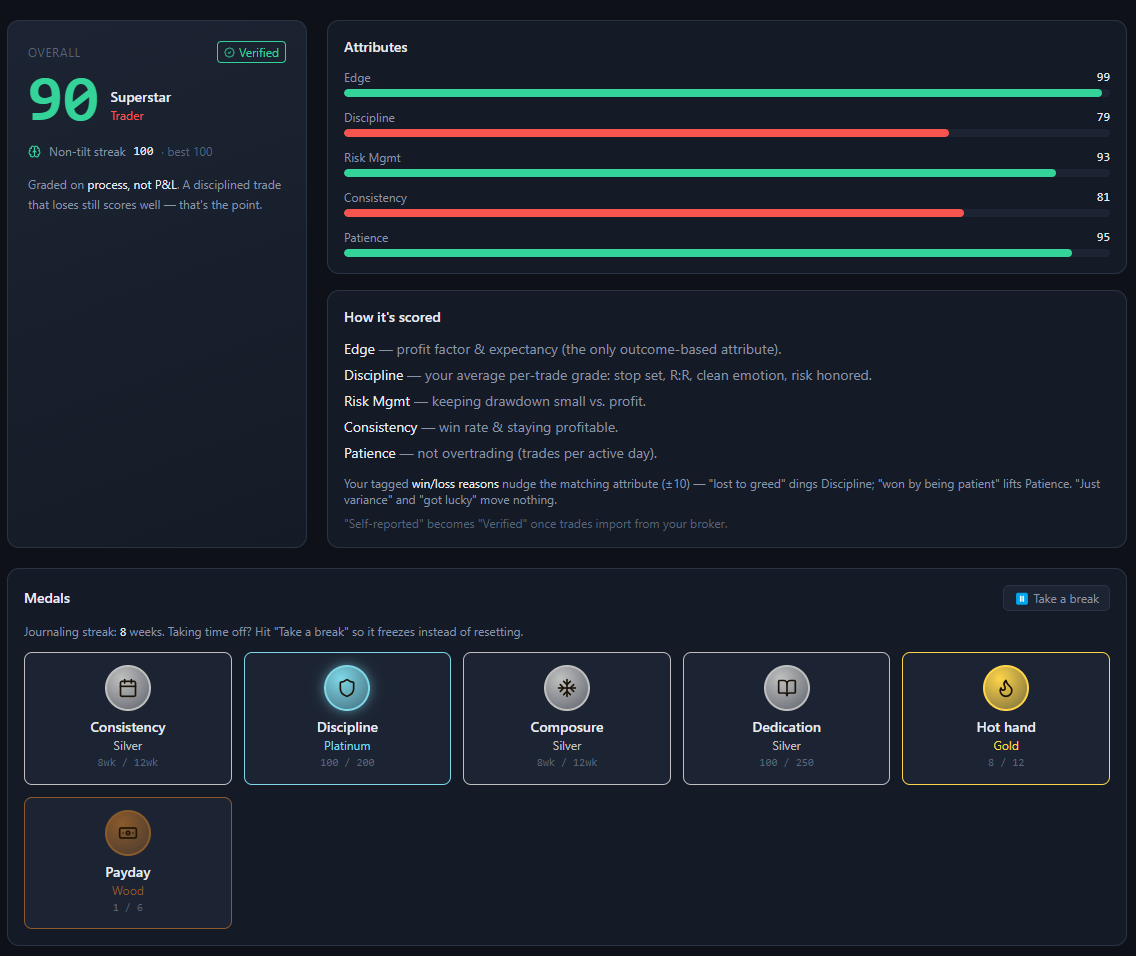Click the Medals heading

pyautogui.click(x=47, y=598)
